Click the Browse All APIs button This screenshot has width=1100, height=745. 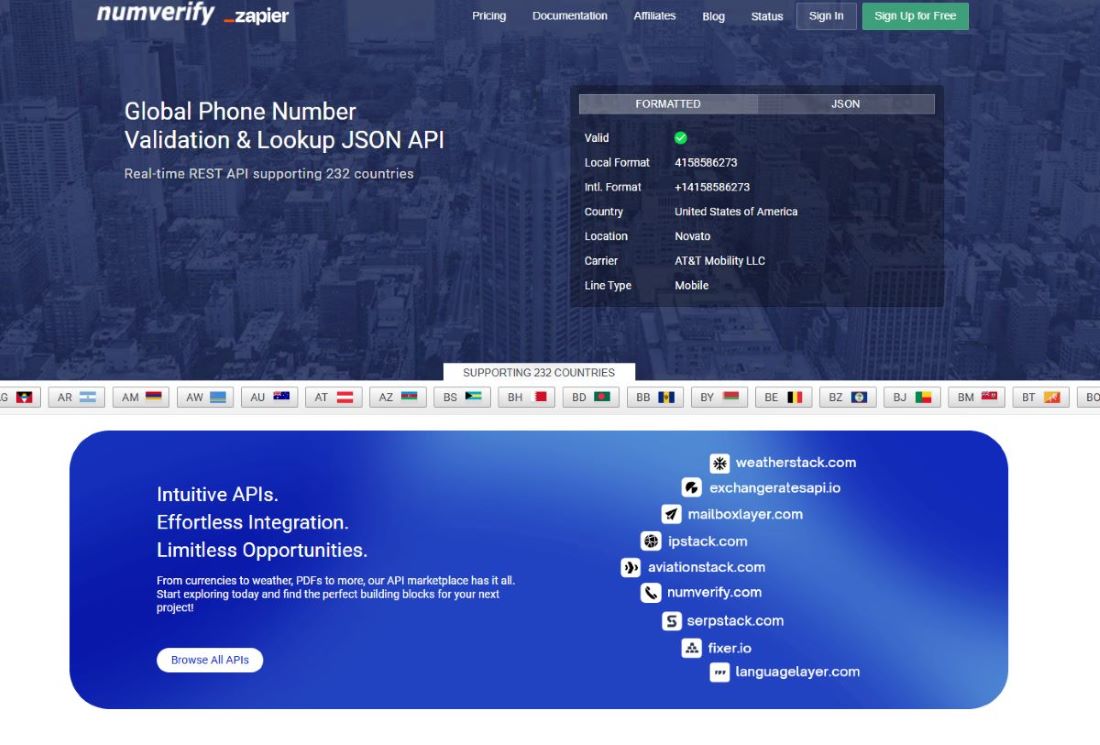tap(209, 660)
